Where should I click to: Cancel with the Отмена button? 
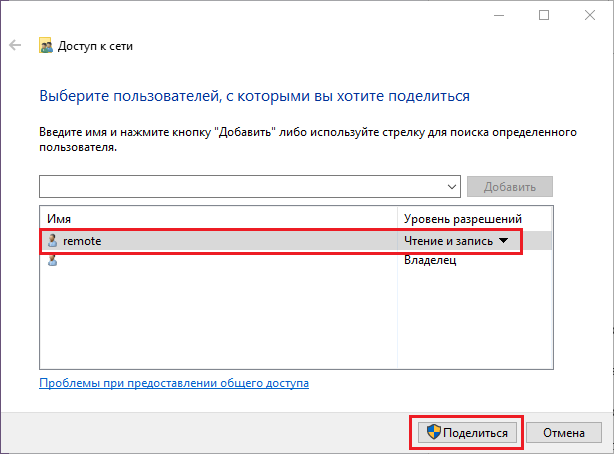563,433
